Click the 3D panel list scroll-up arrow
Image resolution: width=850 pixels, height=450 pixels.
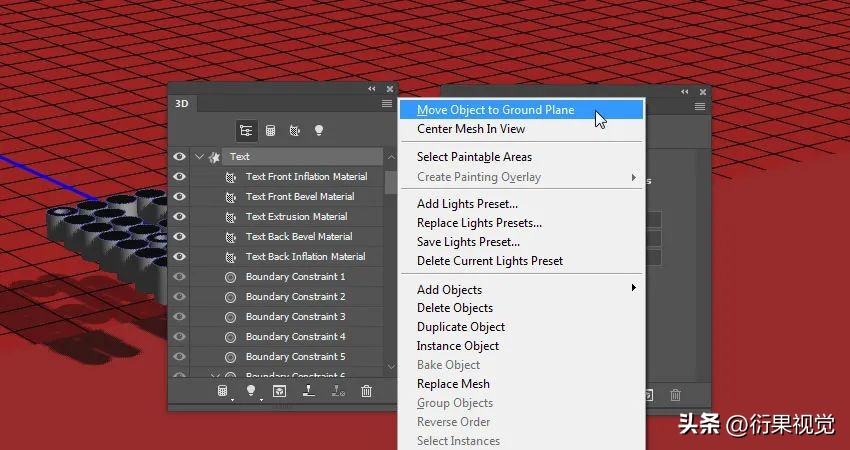coord(391,157)
